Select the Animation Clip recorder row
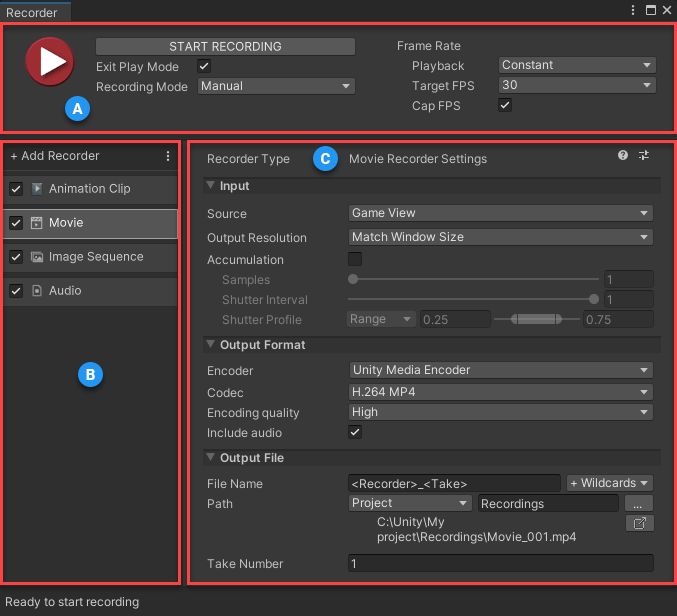 90,189
